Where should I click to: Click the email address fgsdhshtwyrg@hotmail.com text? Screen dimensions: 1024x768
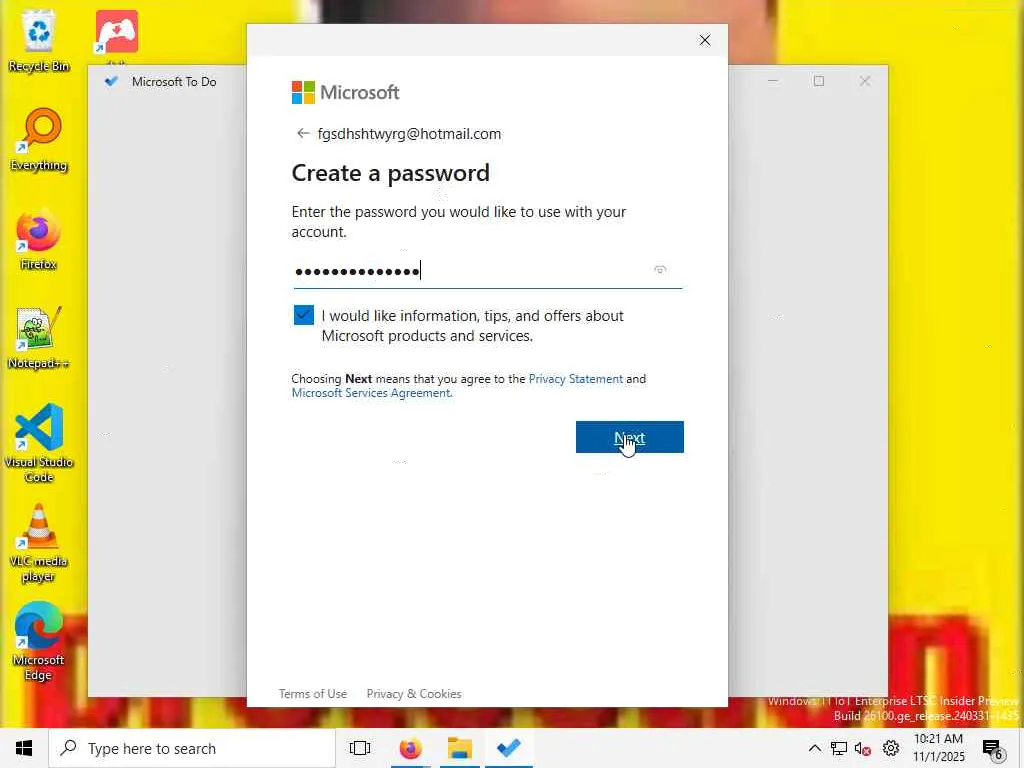(x=409, y=134)
